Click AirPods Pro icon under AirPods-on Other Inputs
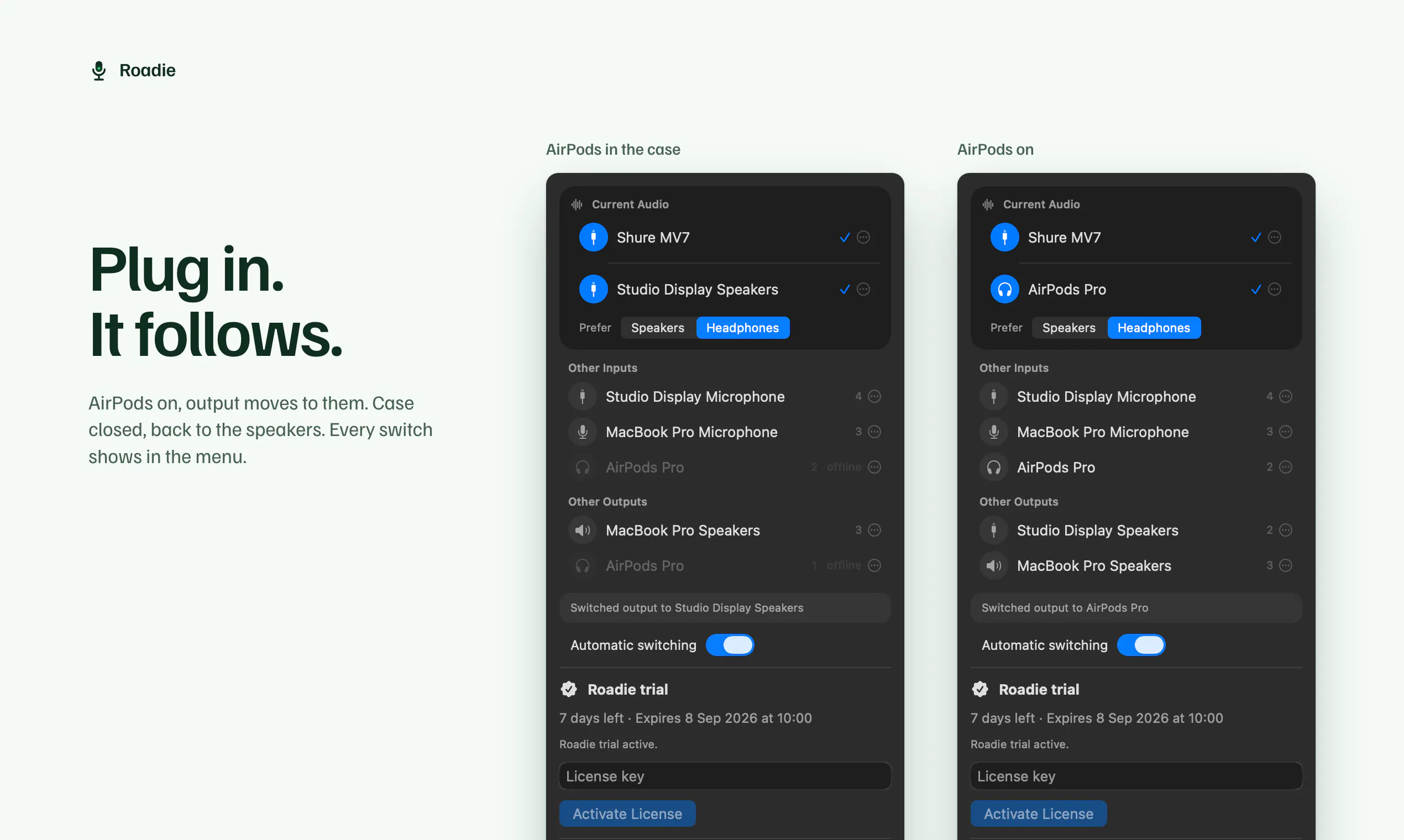 point(994,468)
